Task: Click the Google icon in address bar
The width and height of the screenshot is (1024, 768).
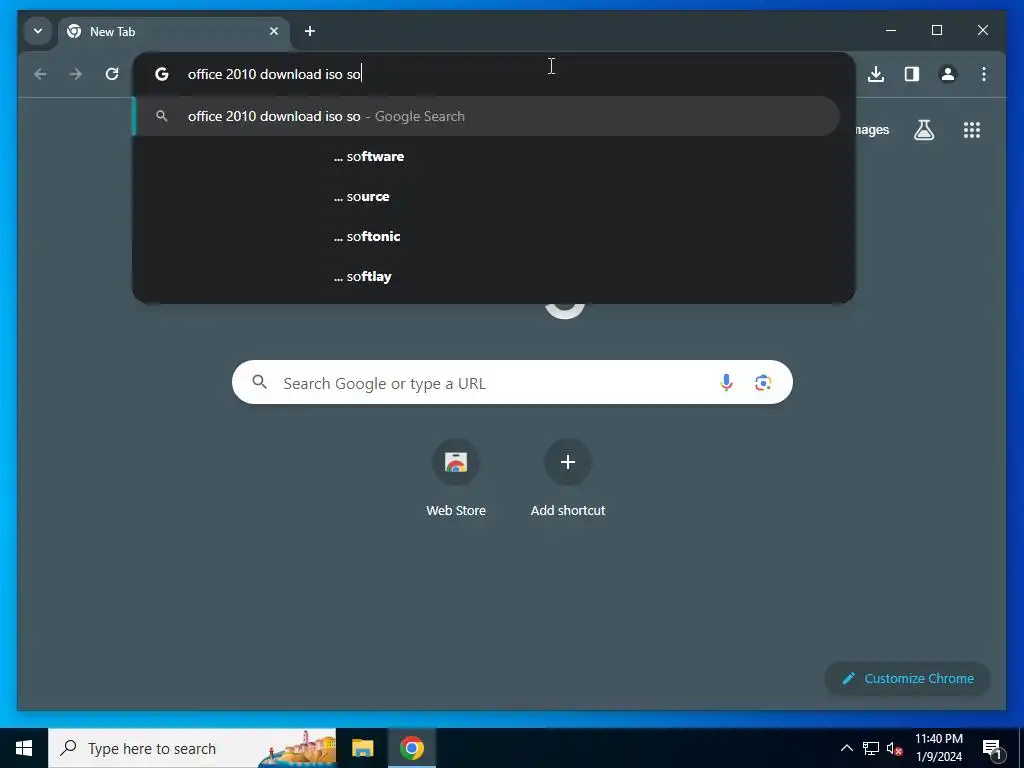Action: coord(162,74)
